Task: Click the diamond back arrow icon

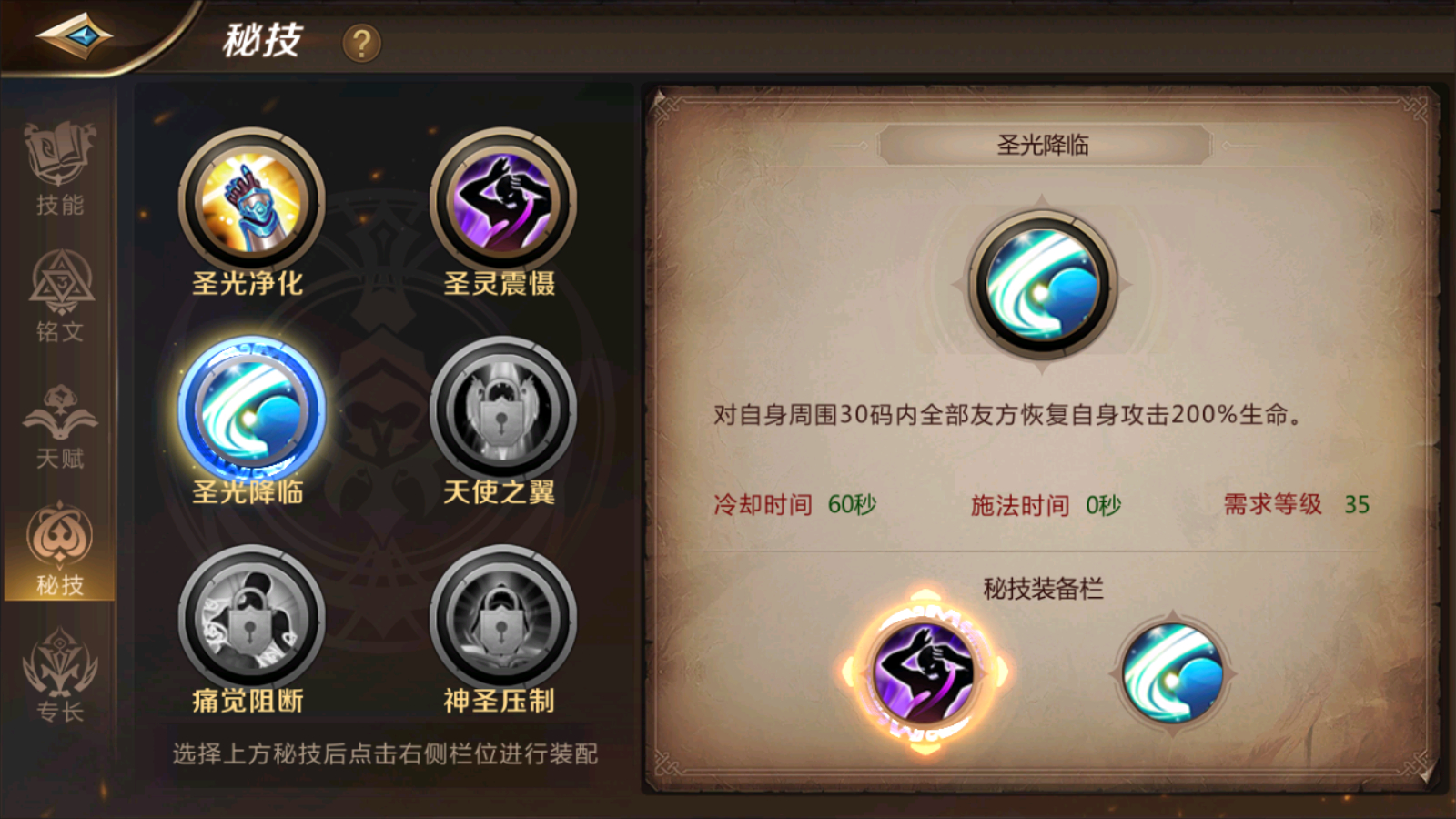Action: click(x=74, y=36)
